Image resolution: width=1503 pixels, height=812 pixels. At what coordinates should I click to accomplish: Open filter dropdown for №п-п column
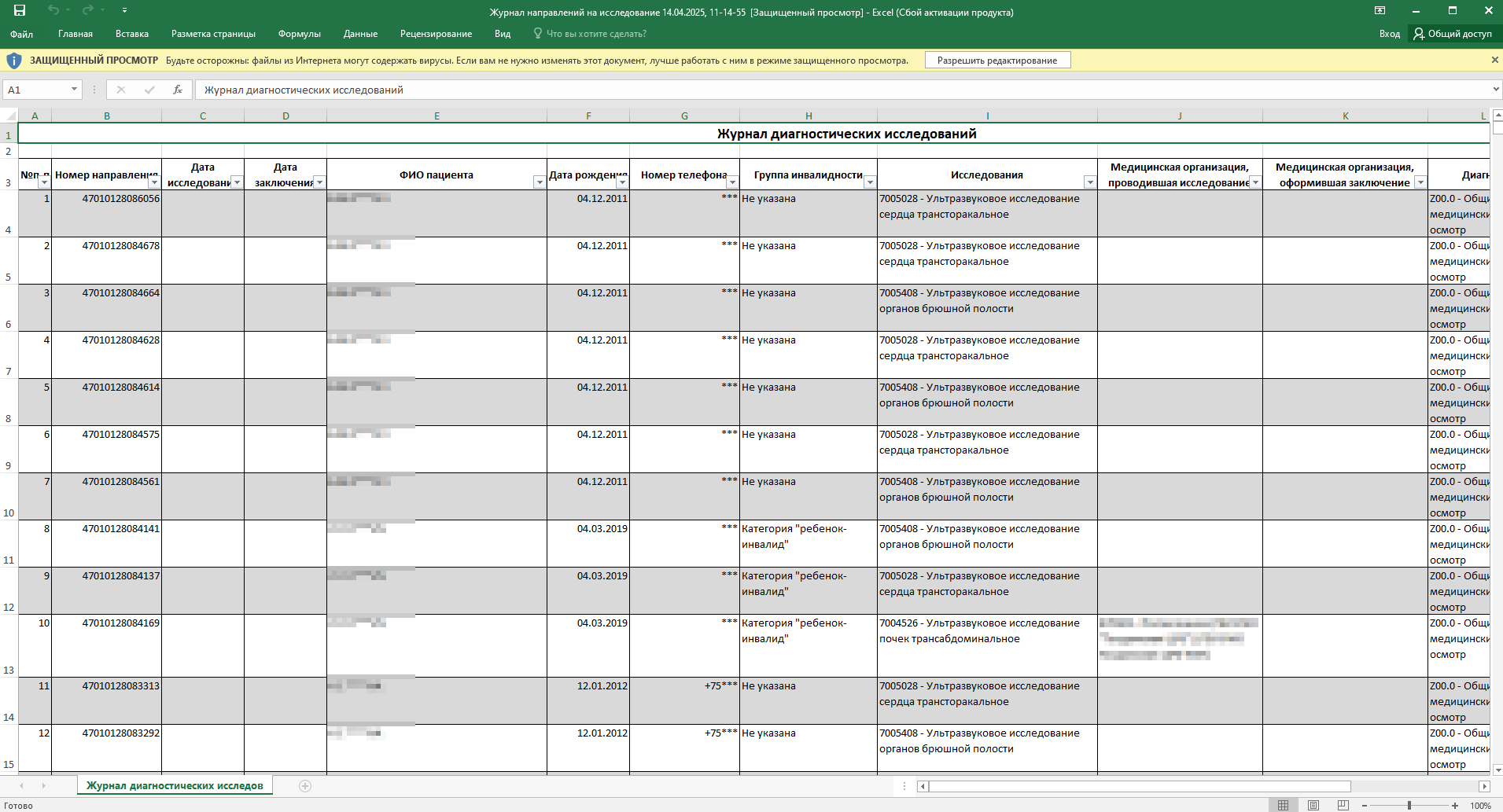[x=44, y=182]
